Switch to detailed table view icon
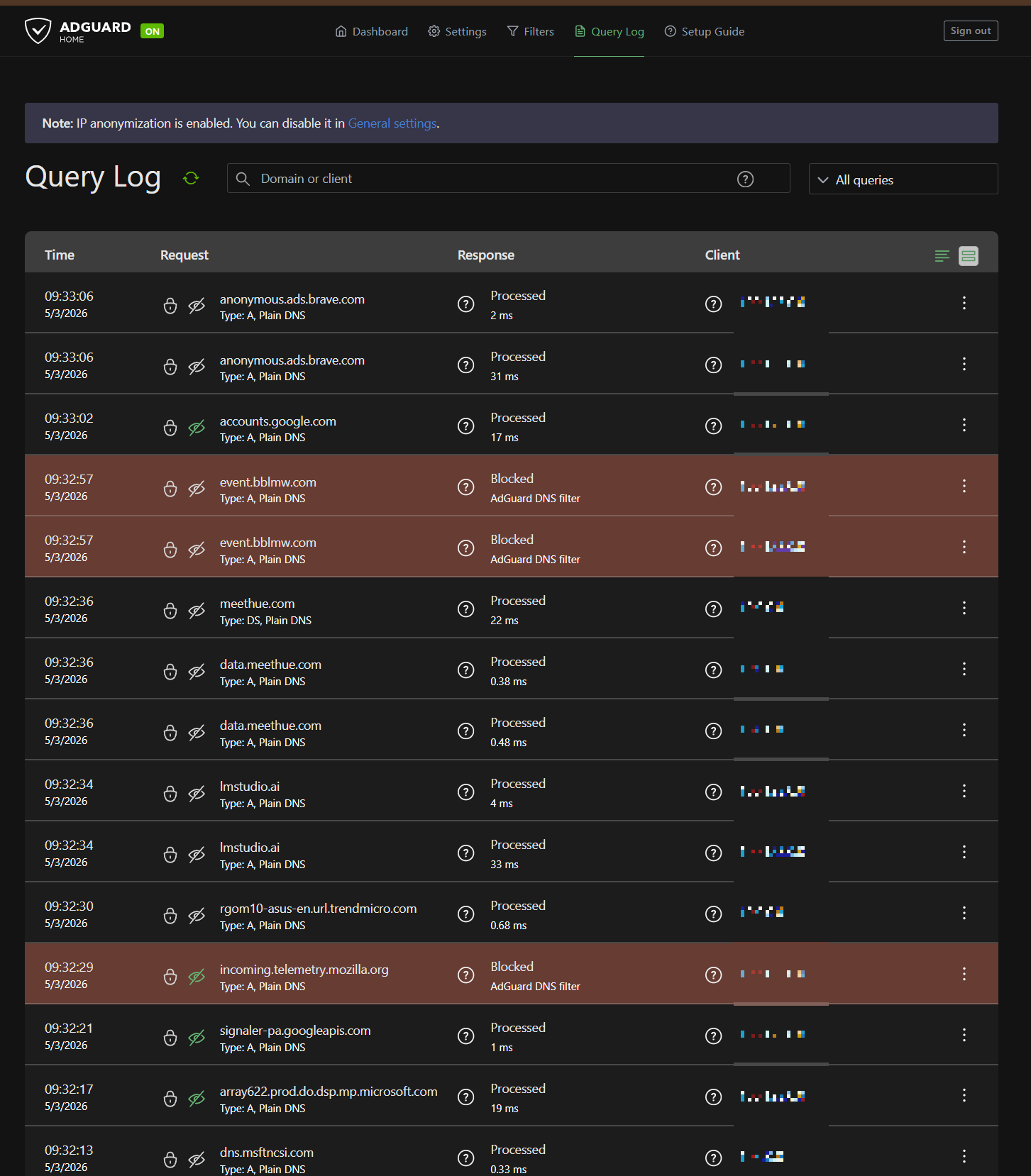 pyautogui.click(x=969, y=256)
